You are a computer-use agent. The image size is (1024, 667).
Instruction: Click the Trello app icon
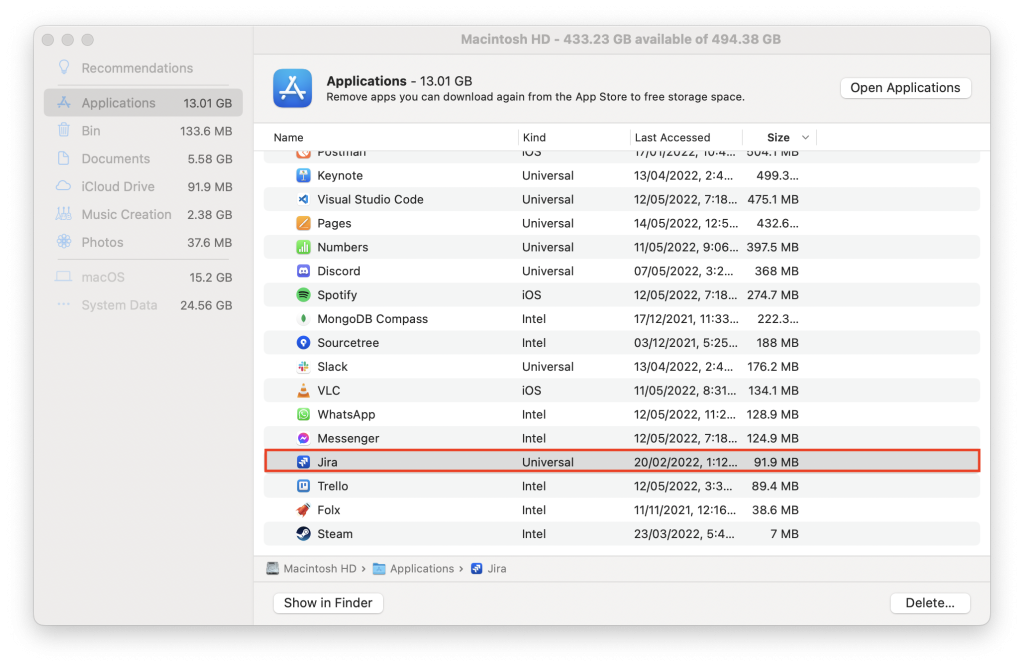click(x=303, y=486)
